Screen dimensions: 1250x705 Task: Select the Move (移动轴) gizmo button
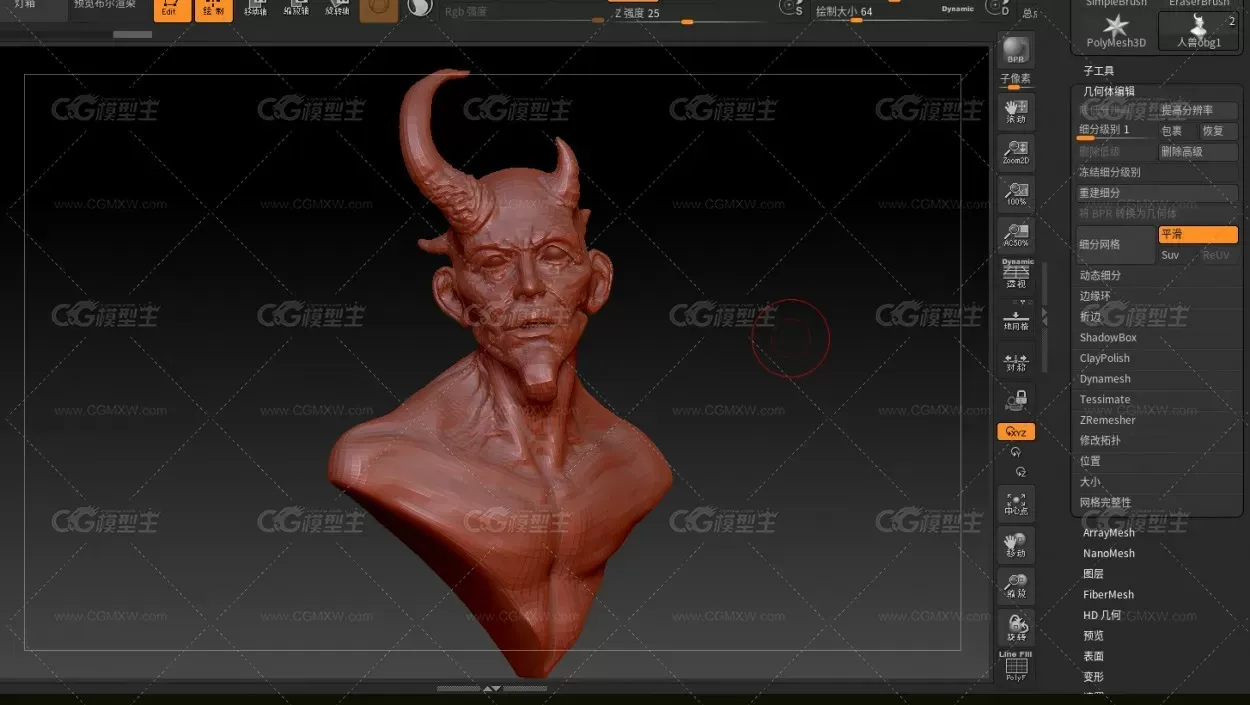tap(255, 9)
